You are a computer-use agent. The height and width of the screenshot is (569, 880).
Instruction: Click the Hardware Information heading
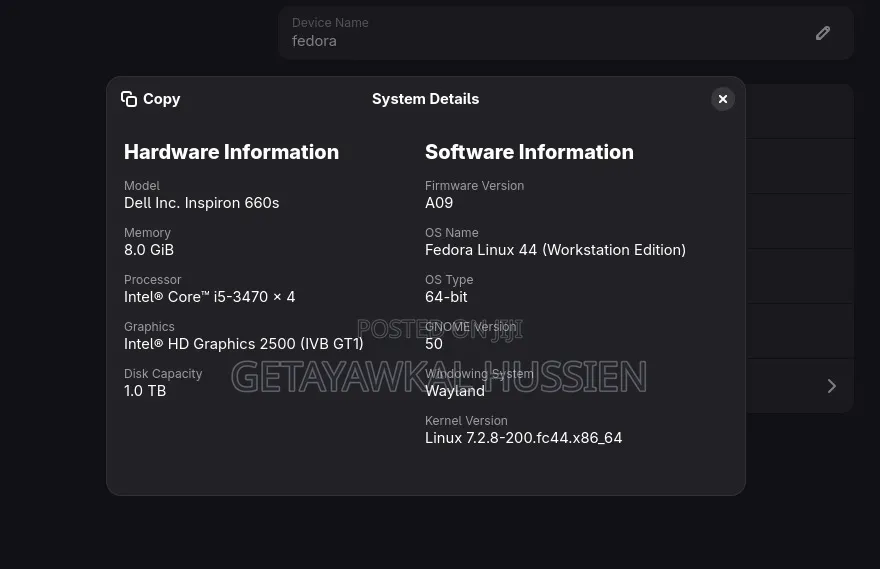point(231,152)
